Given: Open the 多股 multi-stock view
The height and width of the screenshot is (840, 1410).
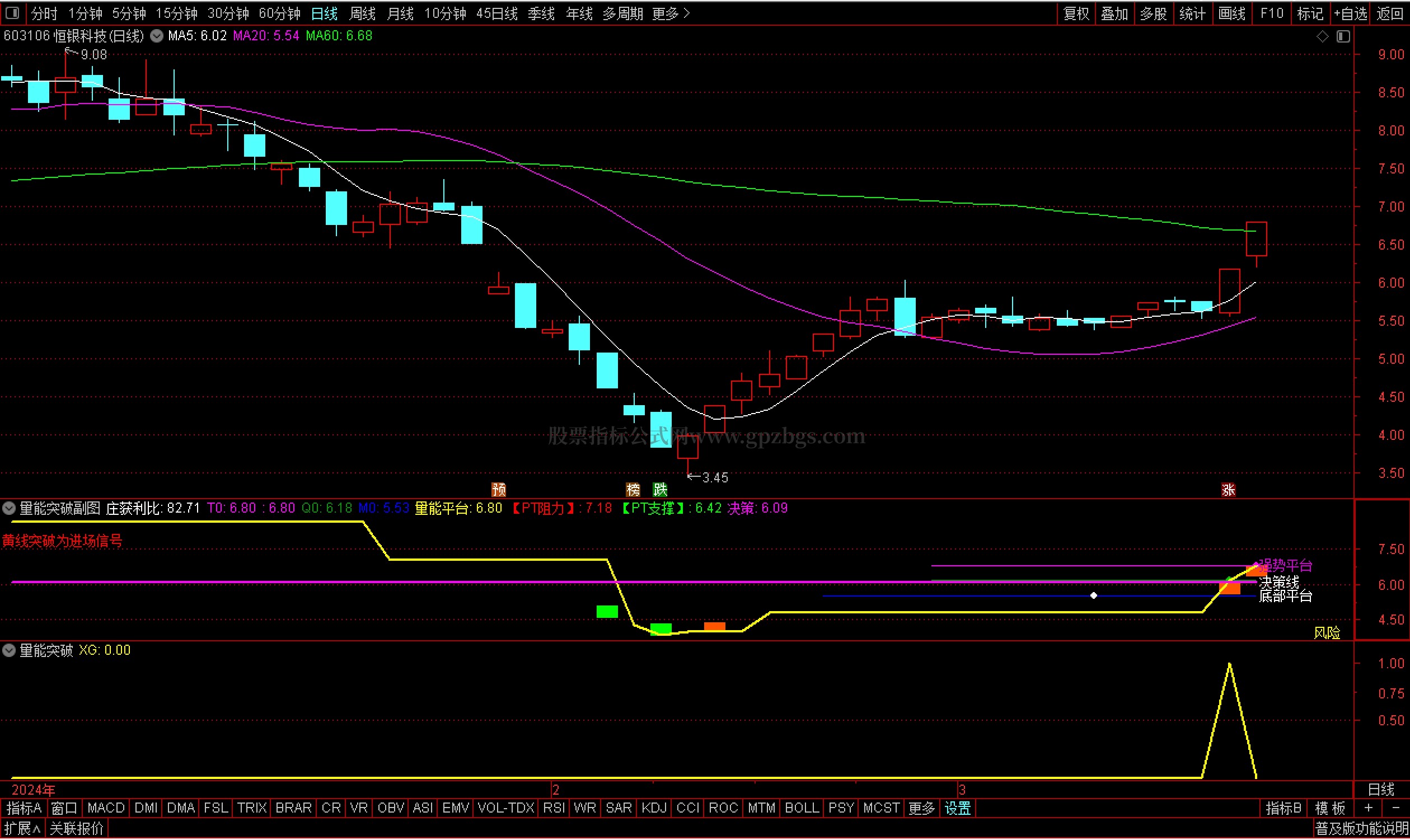Looking at the screenshot, I should click(1153, 13).
